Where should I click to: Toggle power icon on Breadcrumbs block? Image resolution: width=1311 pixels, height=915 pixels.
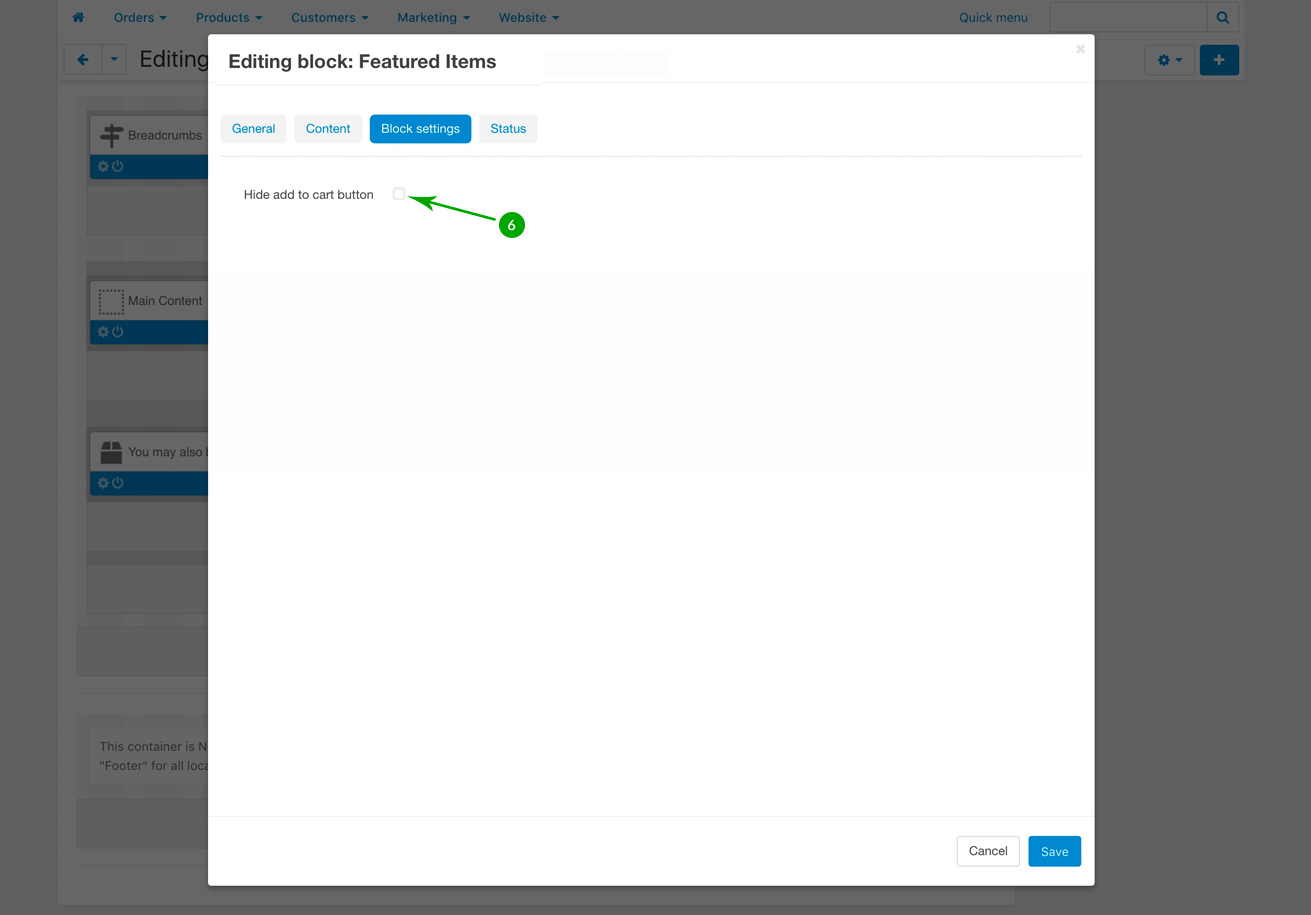118,166
